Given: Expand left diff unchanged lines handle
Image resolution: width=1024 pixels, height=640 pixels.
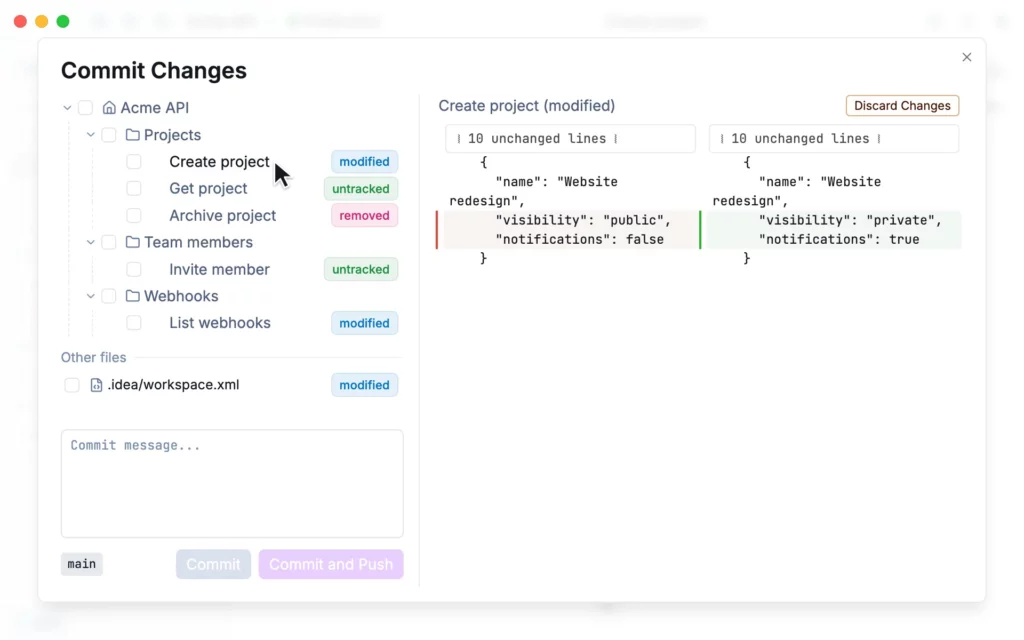Looking at the screenshot, I should pos(570,138).
